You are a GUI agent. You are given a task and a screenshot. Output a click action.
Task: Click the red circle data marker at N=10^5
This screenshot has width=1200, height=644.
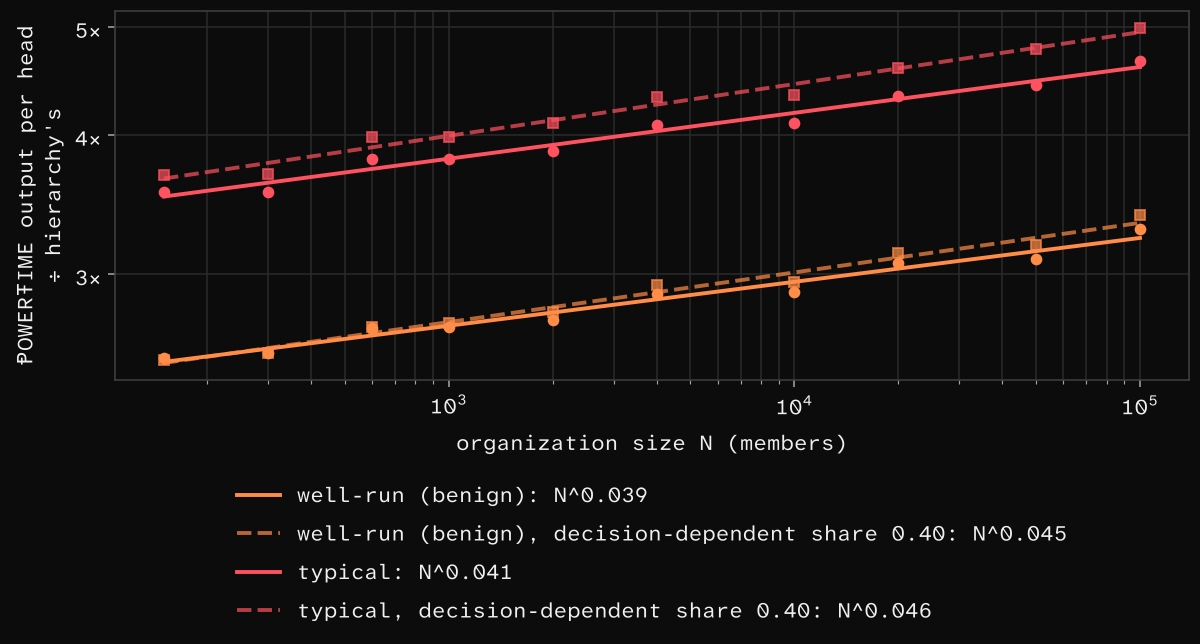click(x=1140, y=62)
